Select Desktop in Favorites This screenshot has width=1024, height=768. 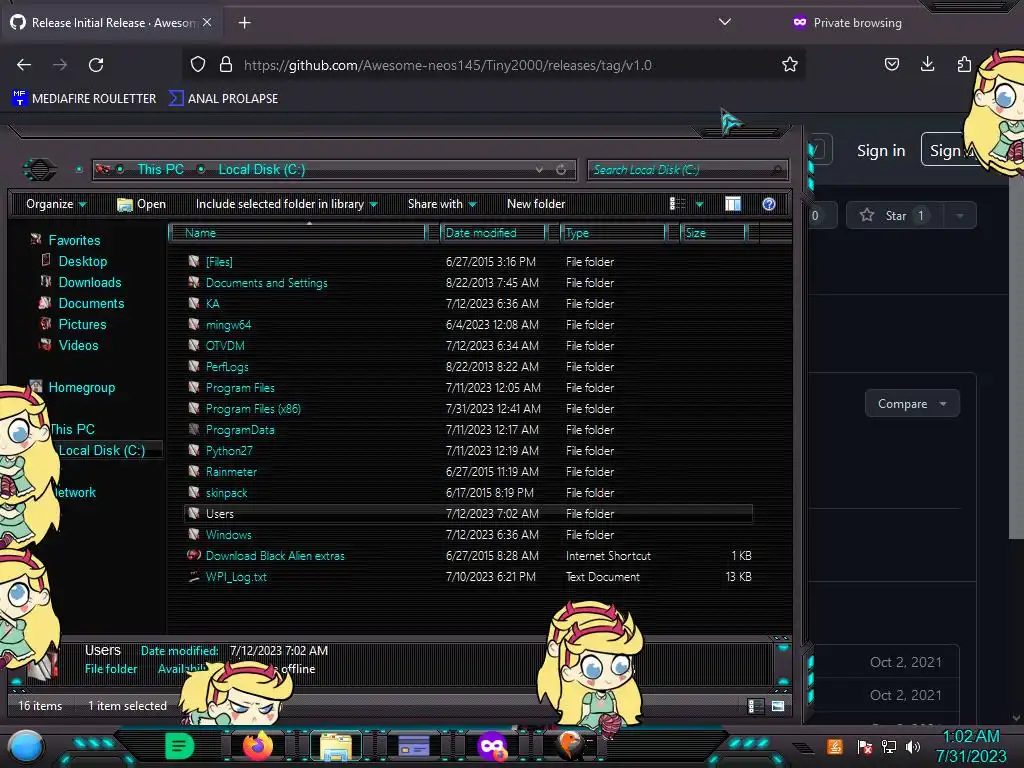click(82, 261)
